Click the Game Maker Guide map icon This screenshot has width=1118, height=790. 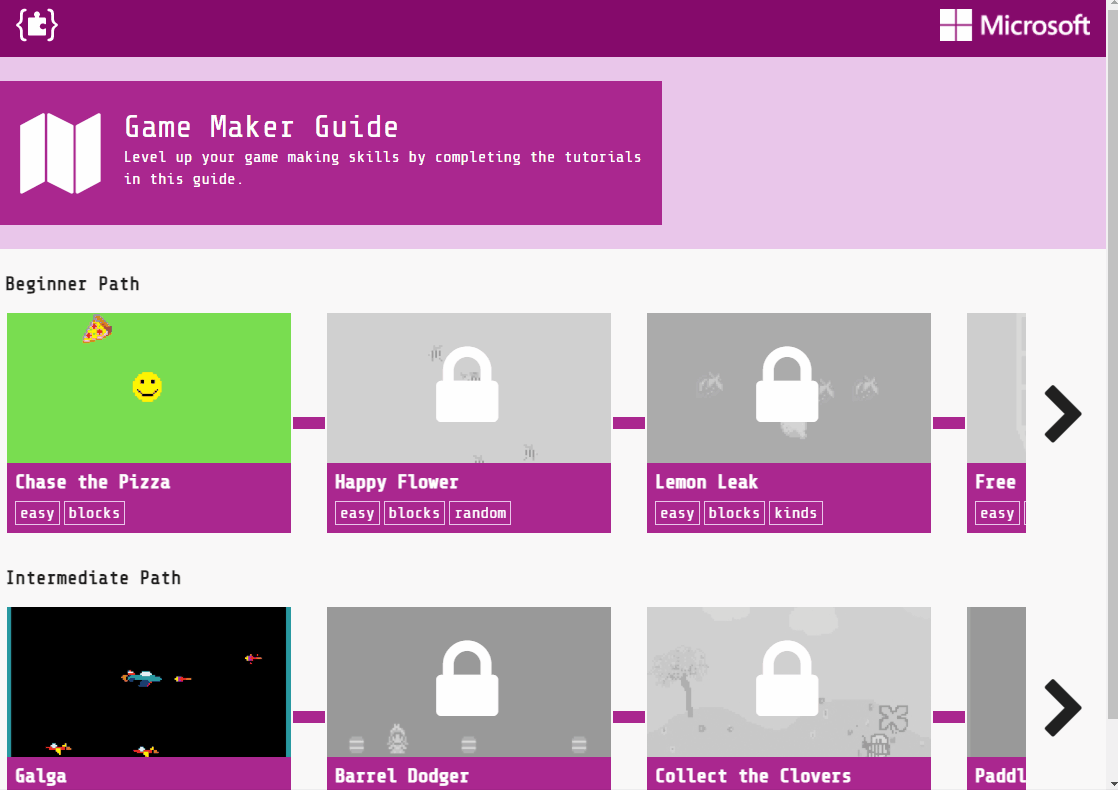pos(60,152)
